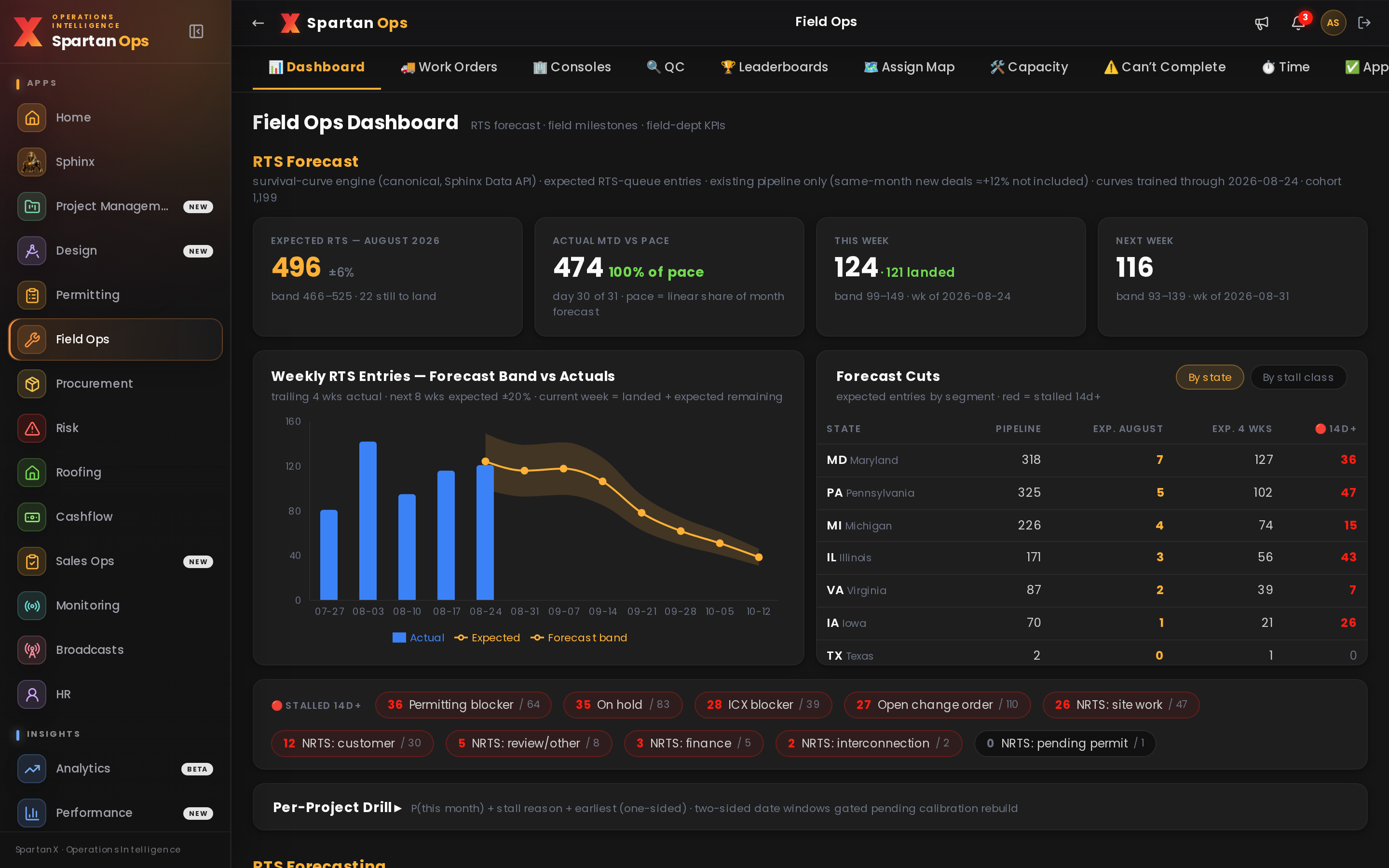Open Broadcasts antenna icon
This screenshot has width=1389, height=868.
(x=32, y=650)
